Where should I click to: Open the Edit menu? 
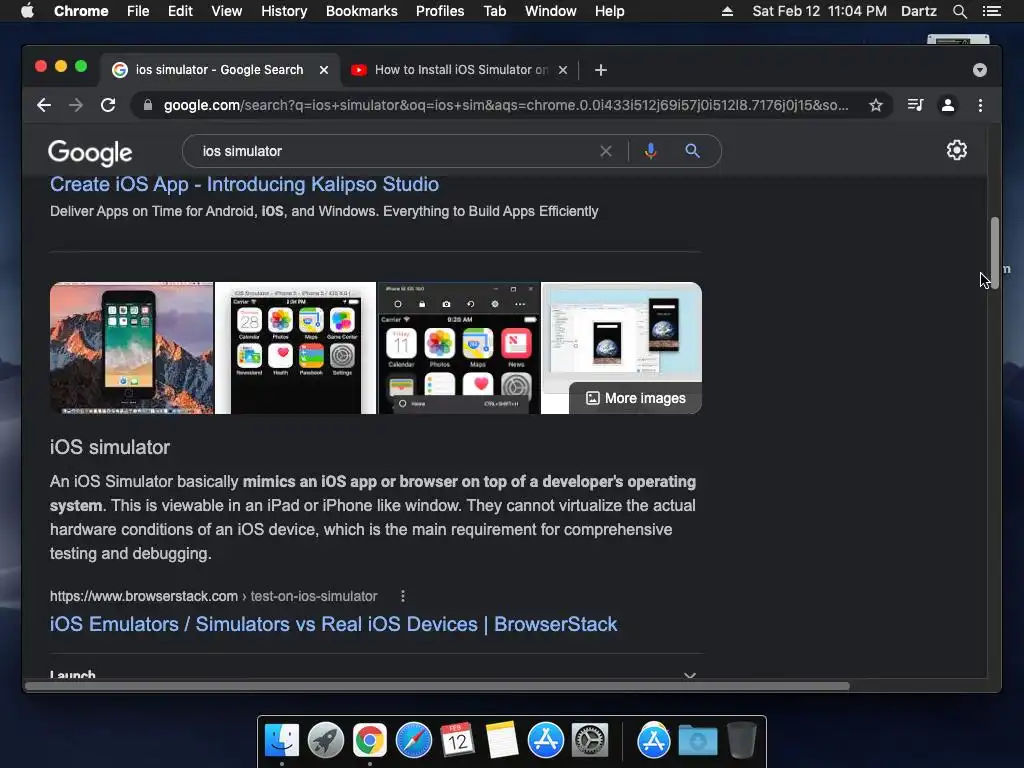point(180,11)
